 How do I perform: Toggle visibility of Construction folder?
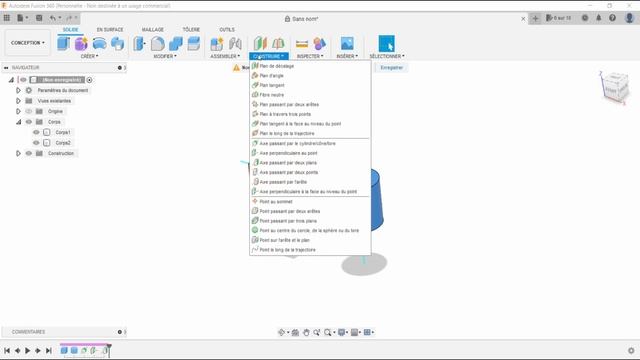point(29,153)
